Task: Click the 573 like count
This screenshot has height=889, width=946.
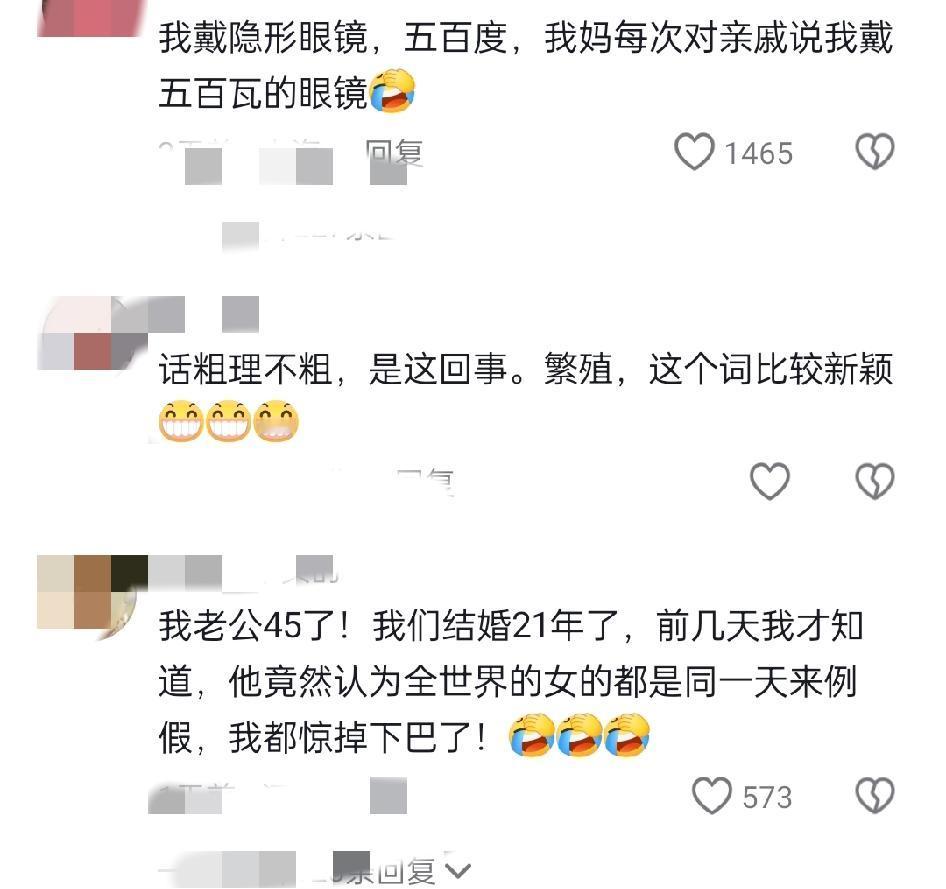Action: click(767, 797)
